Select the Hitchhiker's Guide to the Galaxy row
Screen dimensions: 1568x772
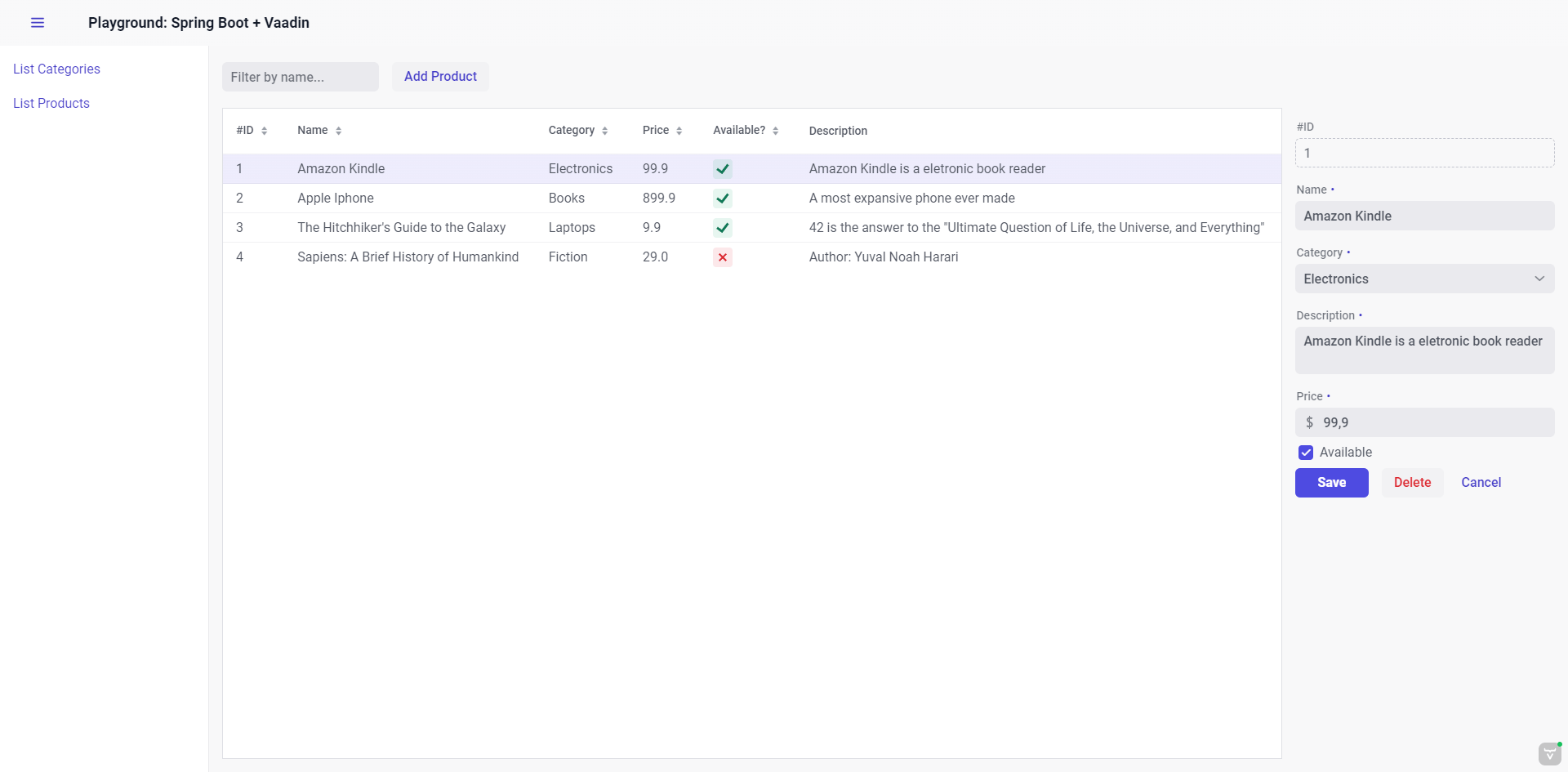point(401,228)
